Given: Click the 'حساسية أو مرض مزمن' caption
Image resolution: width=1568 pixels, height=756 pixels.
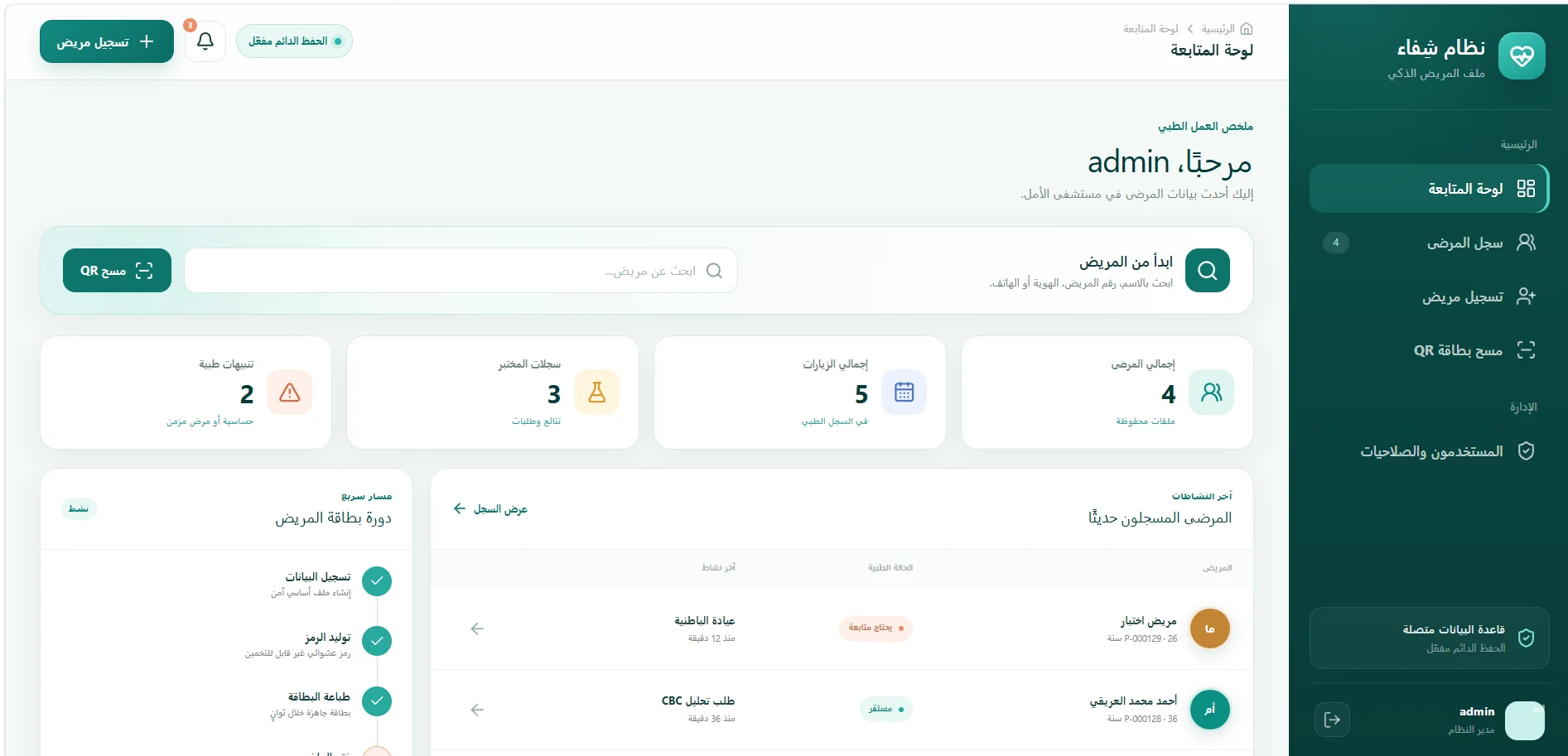Looking at the screenshot, I should 210,421.
